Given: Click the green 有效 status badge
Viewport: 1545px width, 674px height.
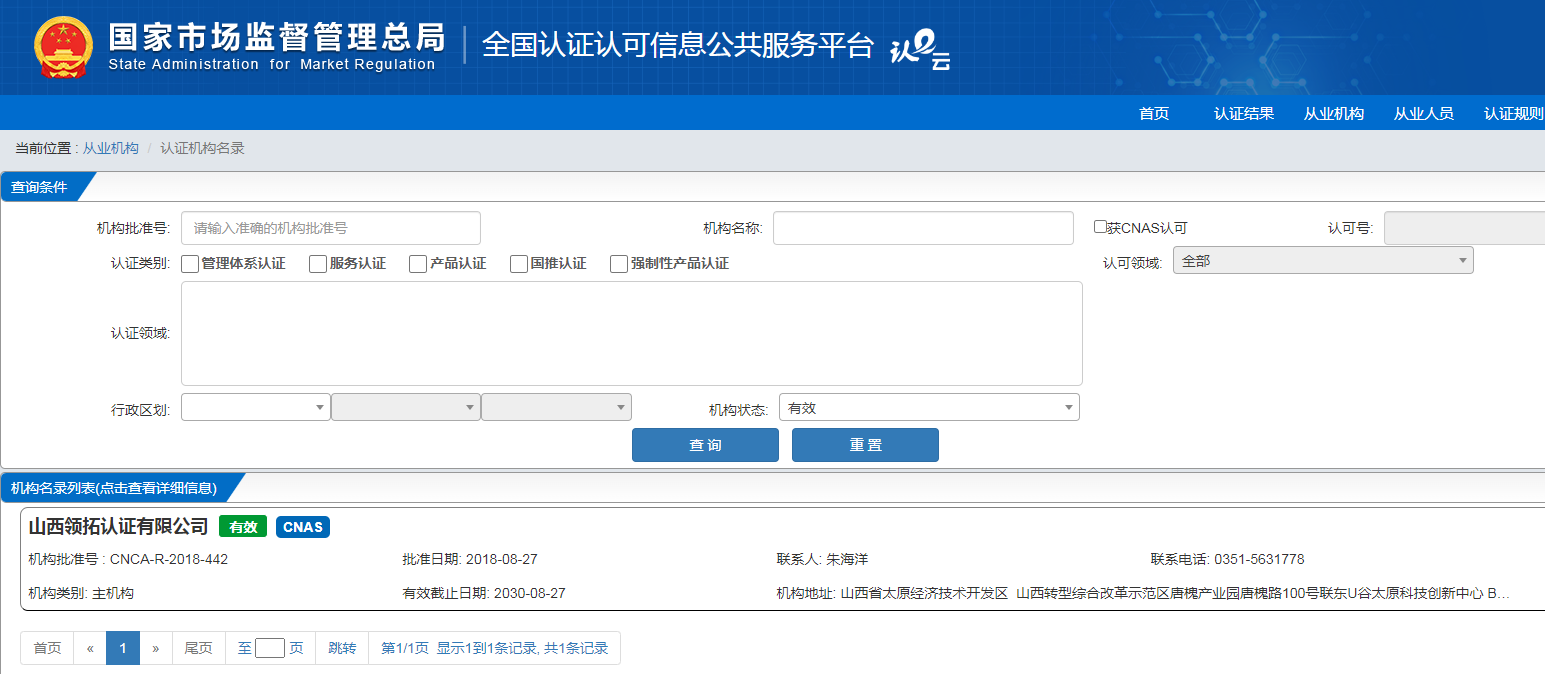Looking at the screenshot, I should (243, 527).
